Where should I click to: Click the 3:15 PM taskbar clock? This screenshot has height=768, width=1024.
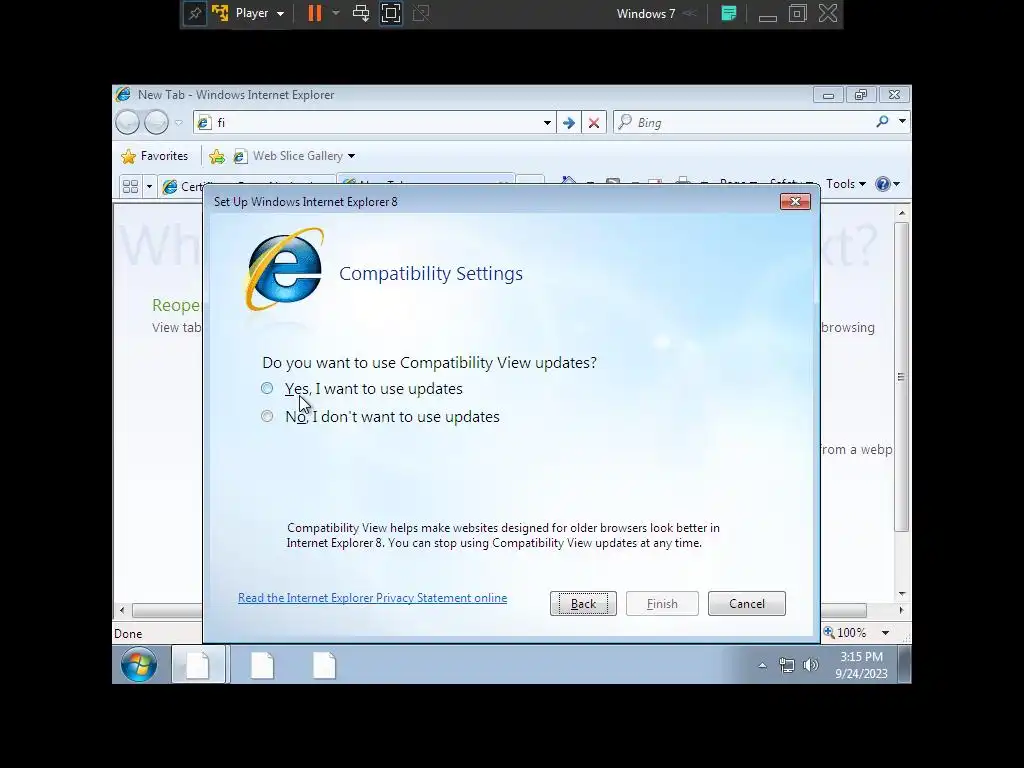click(861, 665)
